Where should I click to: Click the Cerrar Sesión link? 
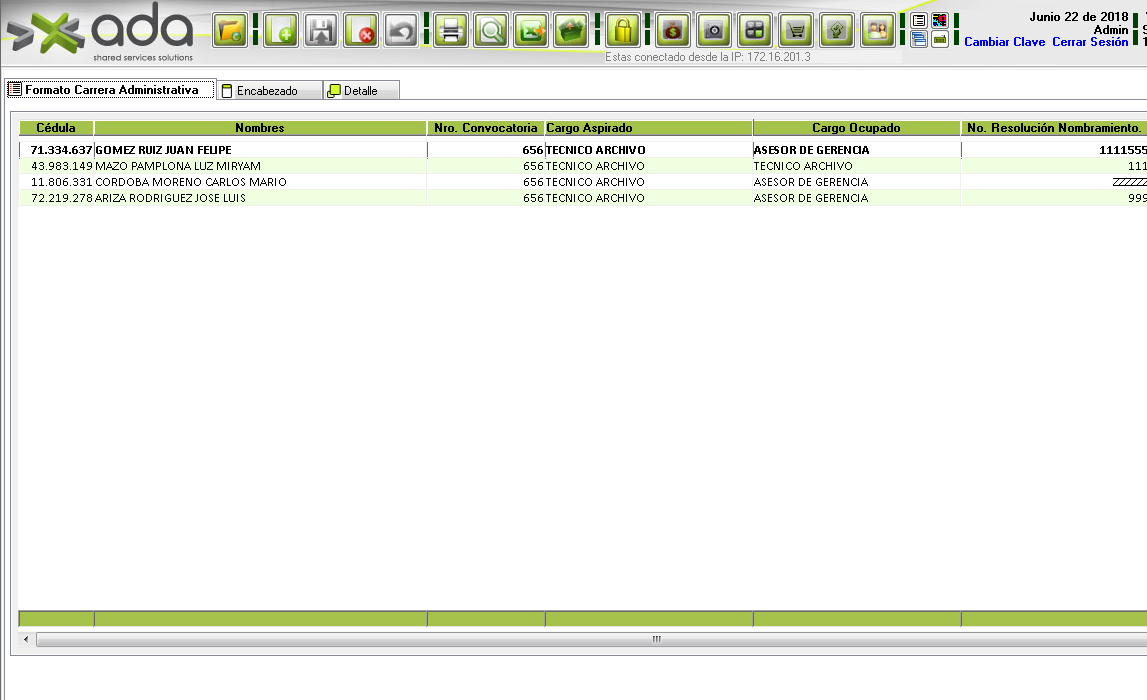click(1089, 42)
